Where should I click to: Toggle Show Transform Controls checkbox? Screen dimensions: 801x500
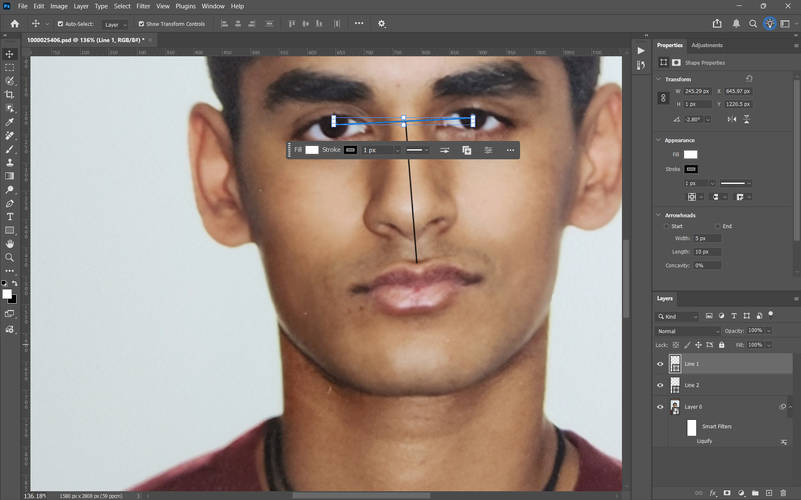(x=141, y=23)
